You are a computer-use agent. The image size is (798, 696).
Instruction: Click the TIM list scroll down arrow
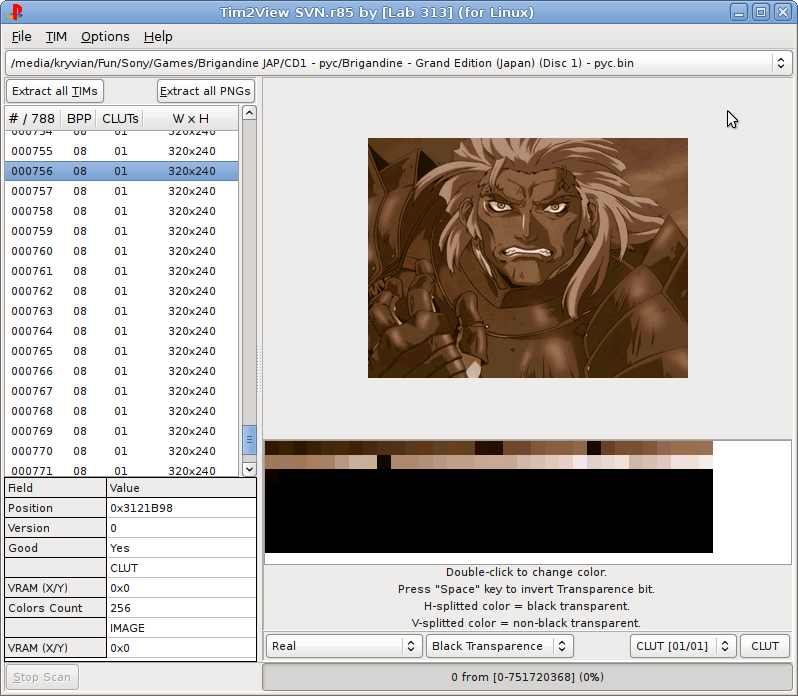coord(249,469)
